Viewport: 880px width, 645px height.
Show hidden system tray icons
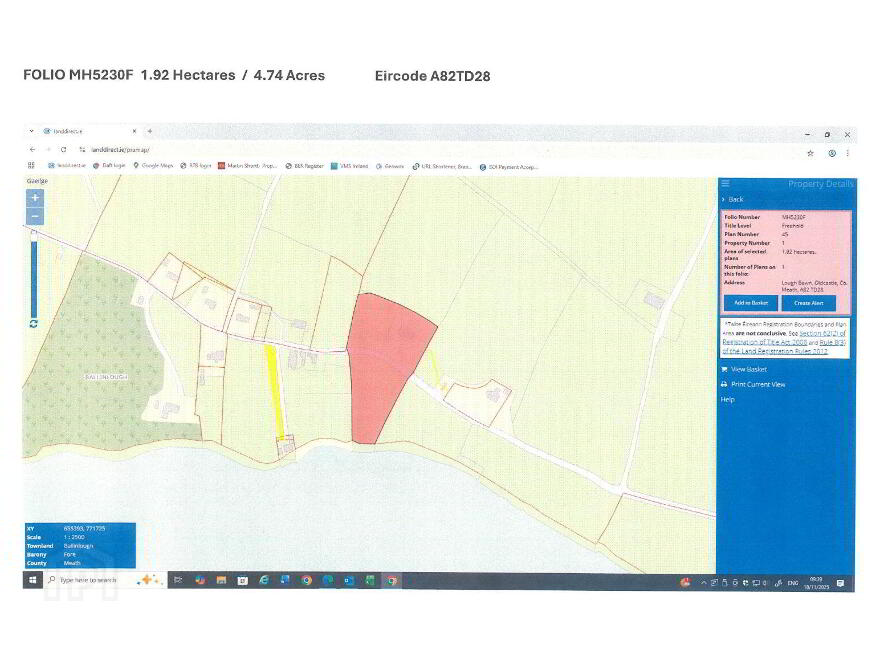pyautogui.click(x=704, y=583)
